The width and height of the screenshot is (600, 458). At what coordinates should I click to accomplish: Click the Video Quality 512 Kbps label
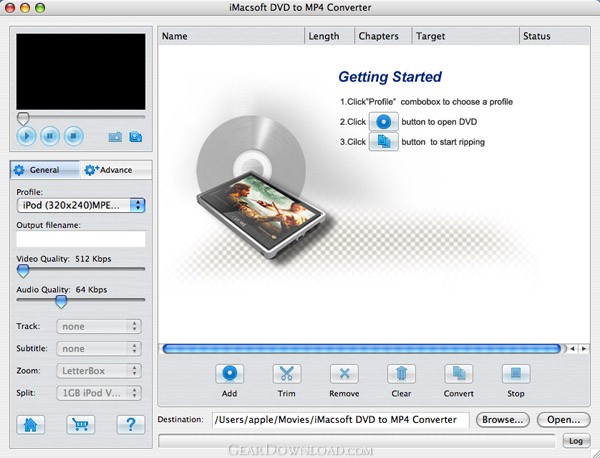tap(64, 259)
